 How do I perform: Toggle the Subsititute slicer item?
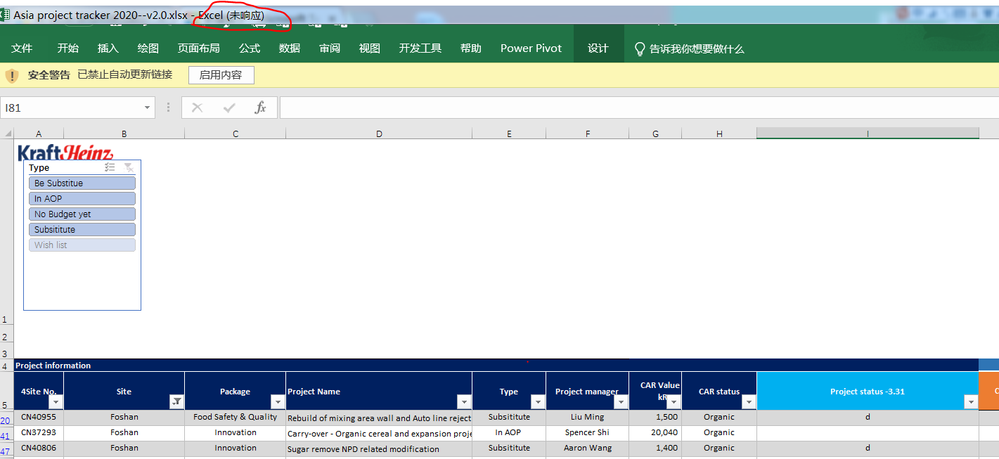(x=82, y=230)
